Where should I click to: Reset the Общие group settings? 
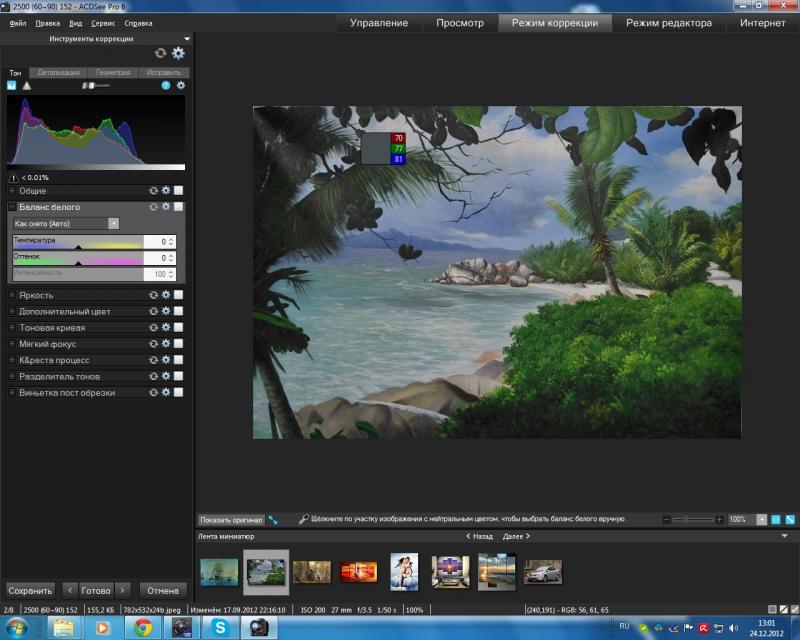153,191
